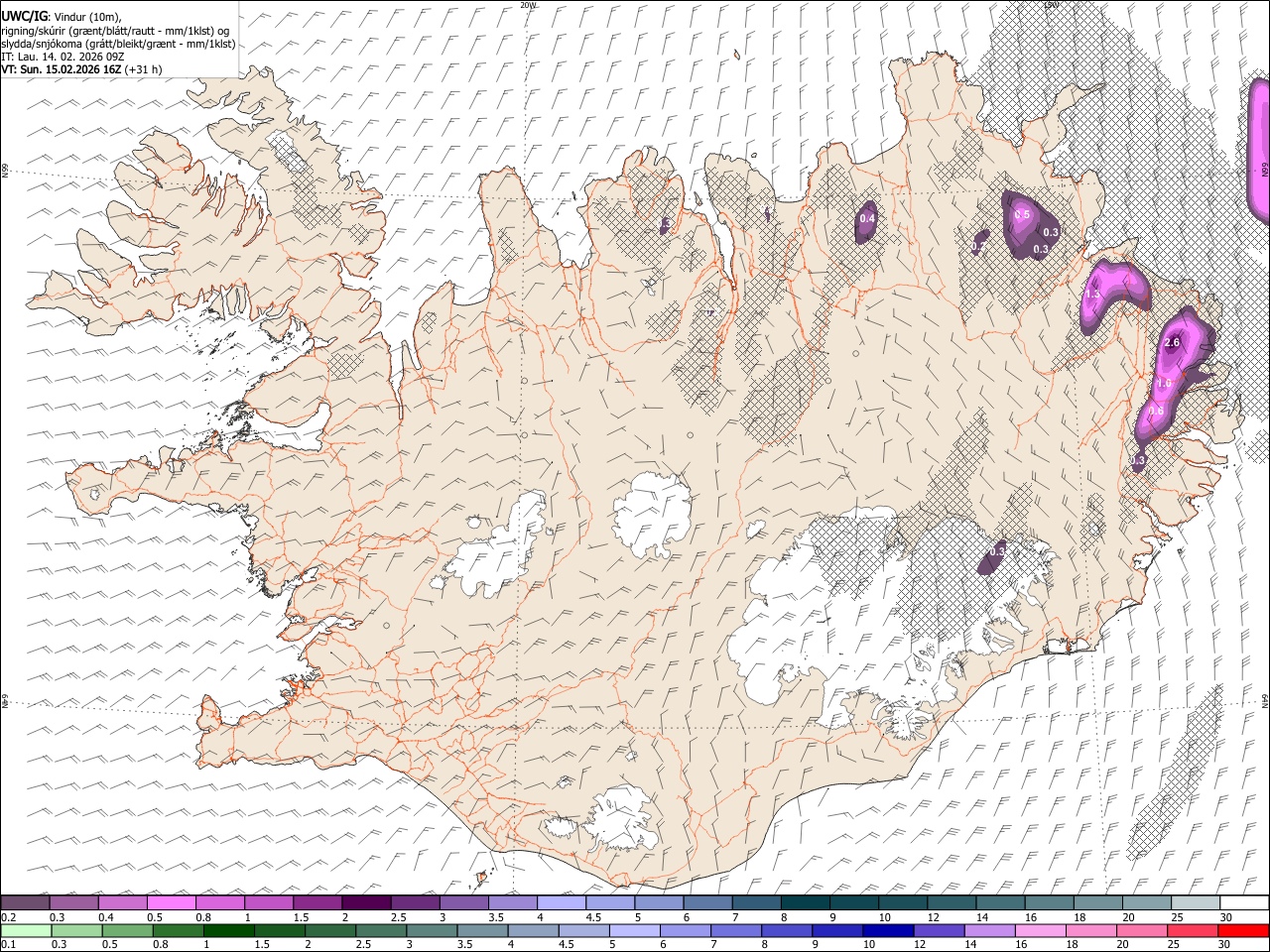The image size is (1270, 952).
Task: Click the top legend swatch between 2 and 2.5
Action: point(366,903)
